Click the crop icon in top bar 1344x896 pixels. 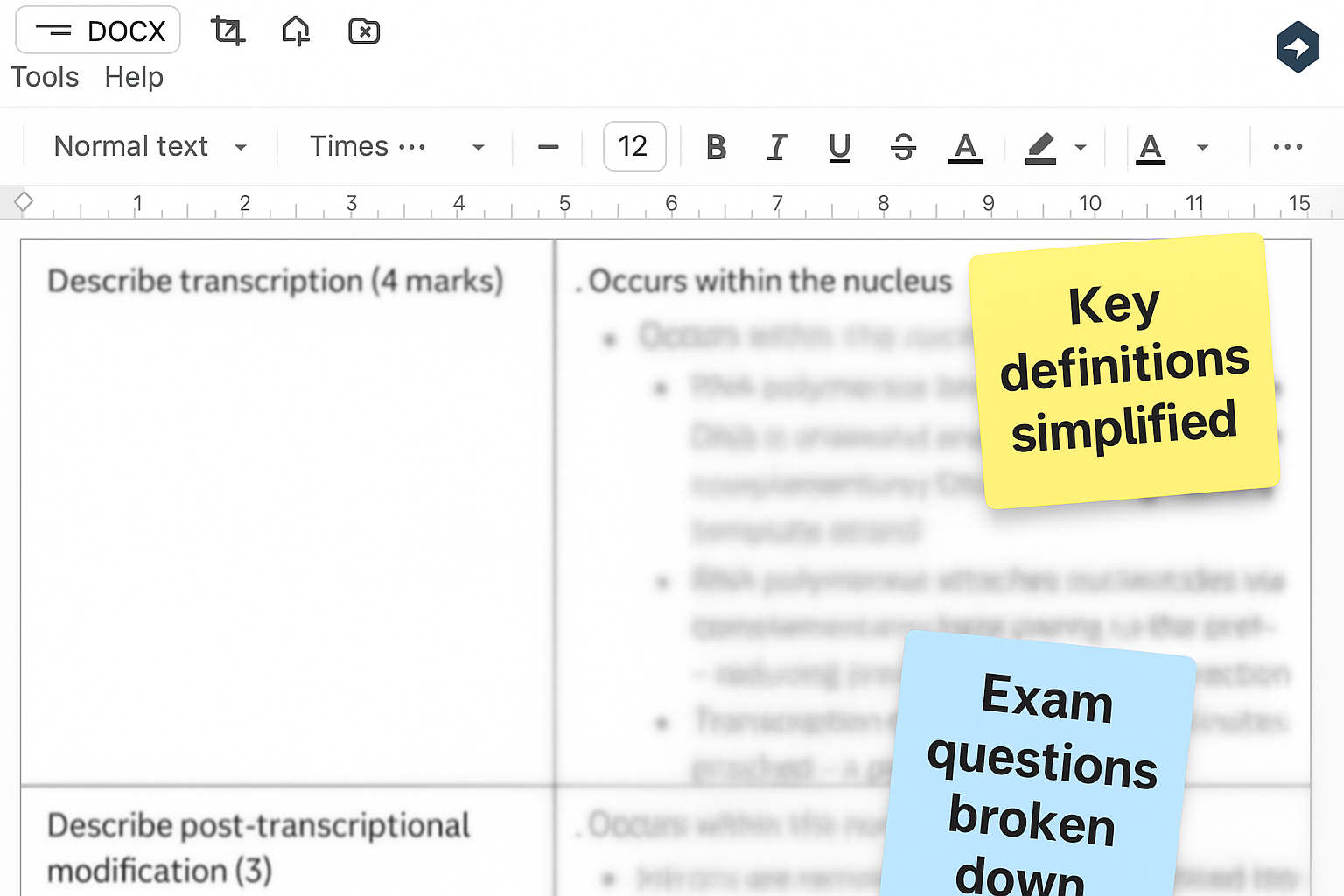(227, 31)
